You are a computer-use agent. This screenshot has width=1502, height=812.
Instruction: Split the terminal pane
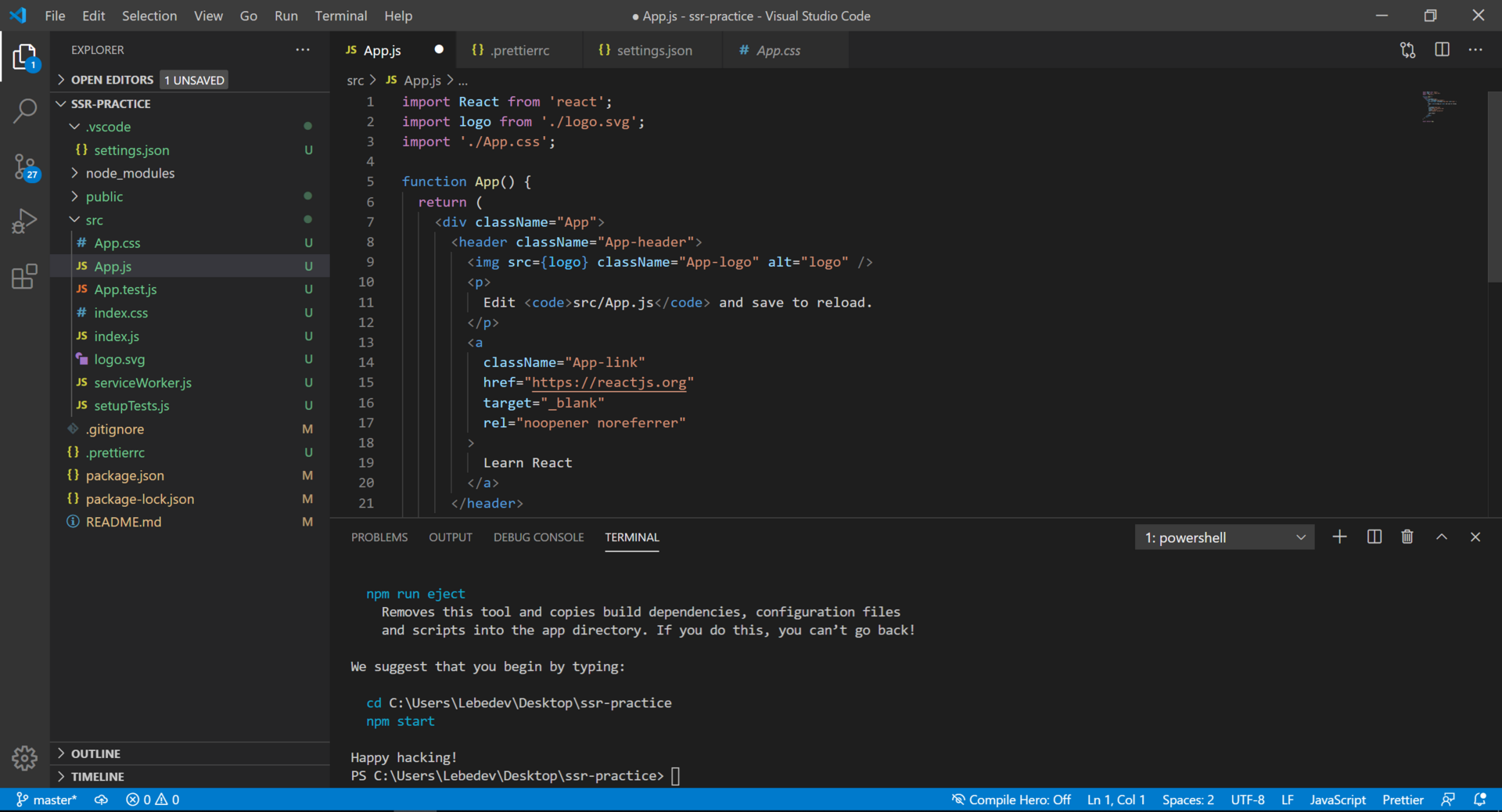[x=1374, y=537]
